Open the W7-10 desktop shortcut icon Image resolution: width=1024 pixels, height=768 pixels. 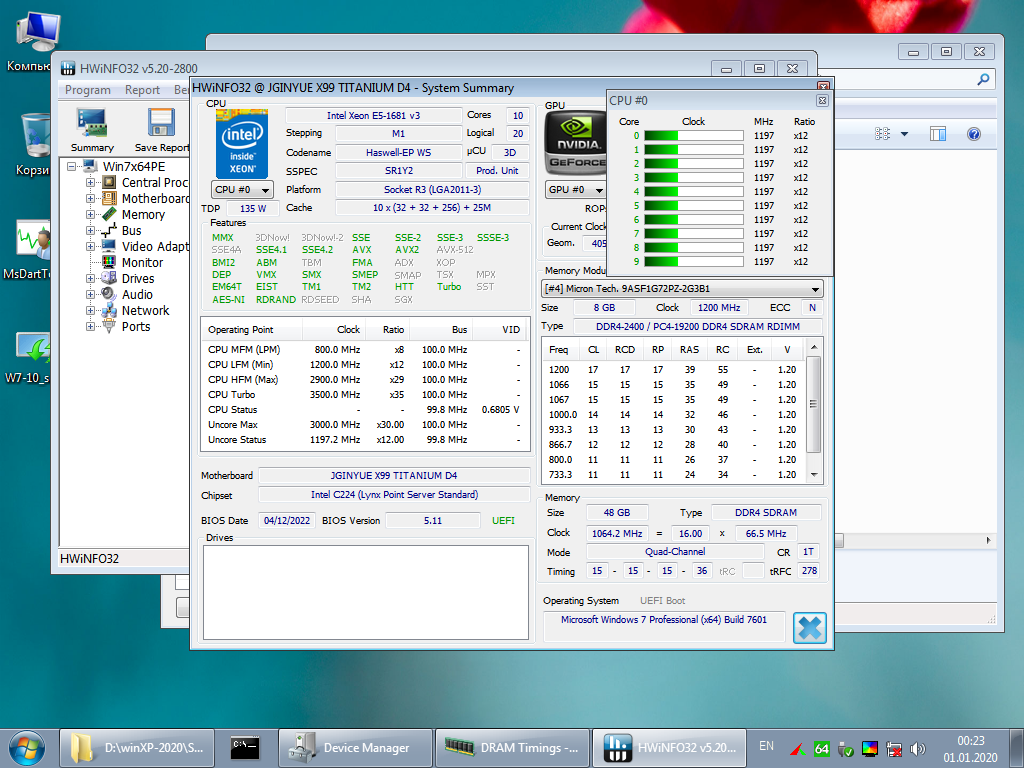[x=33, y=347]
